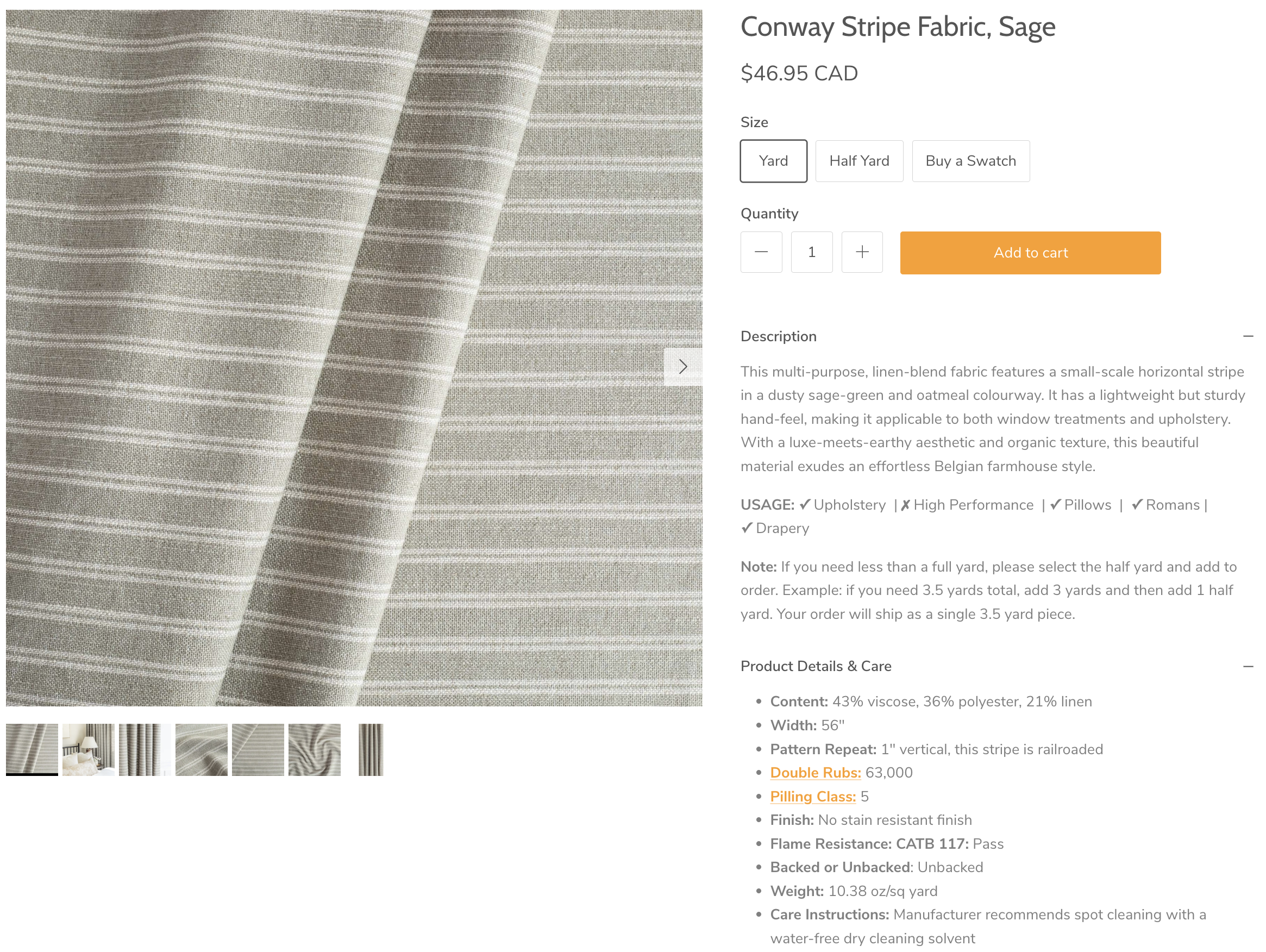Decrease quantity with the minus button
Screen dimensions: 1266x952
(x=761, y=252)
